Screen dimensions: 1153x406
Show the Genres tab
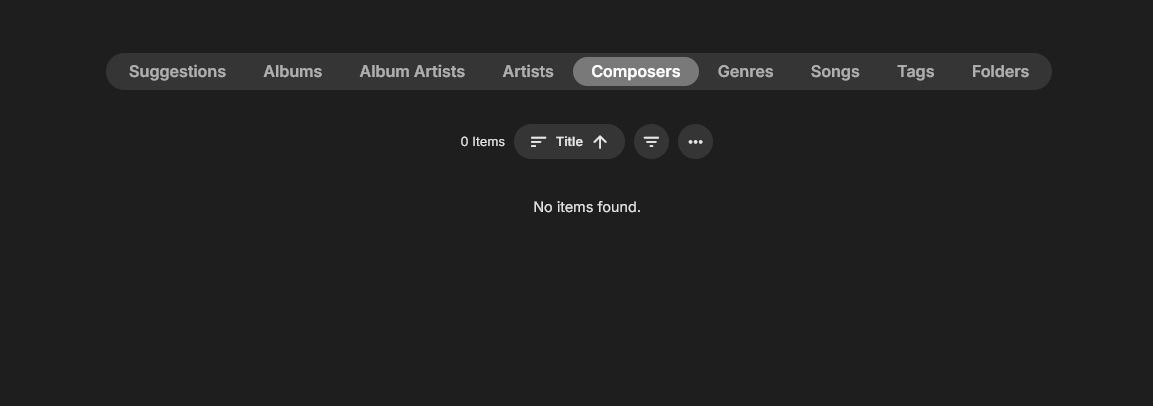[745, 72]
